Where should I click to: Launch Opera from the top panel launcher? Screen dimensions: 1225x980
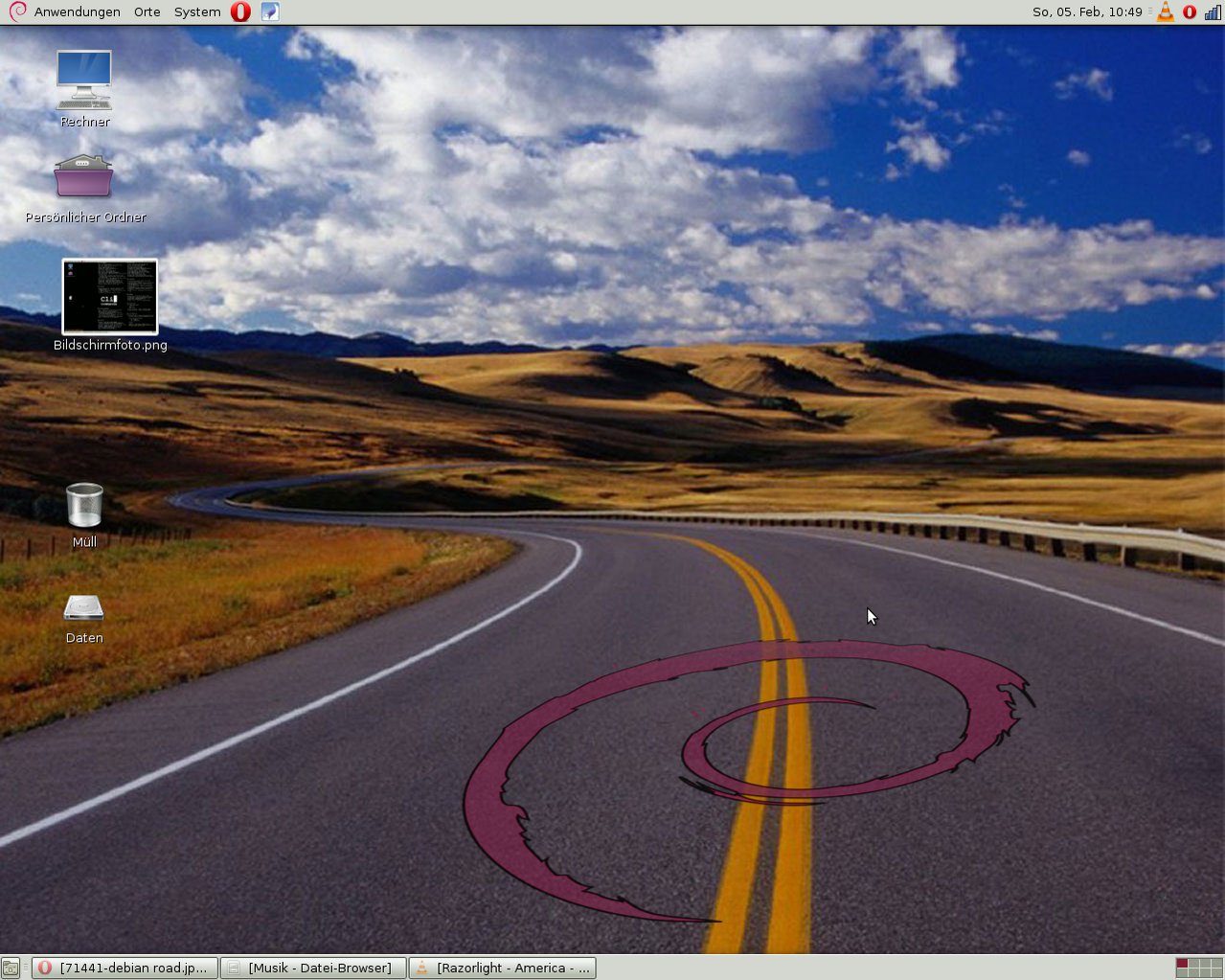click(x=240, y=12)
